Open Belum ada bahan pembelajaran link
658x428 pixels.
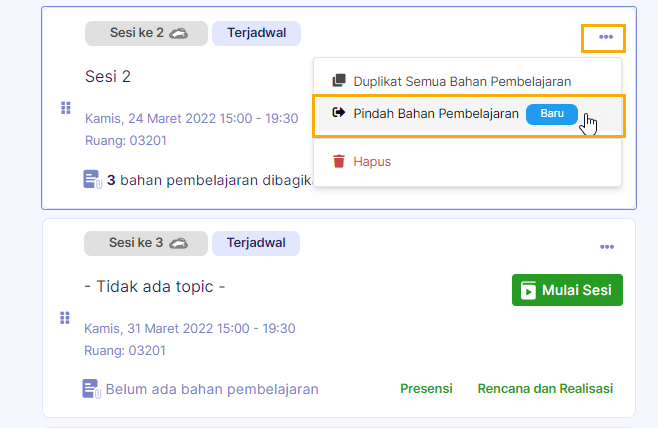[x=211, y=389]
